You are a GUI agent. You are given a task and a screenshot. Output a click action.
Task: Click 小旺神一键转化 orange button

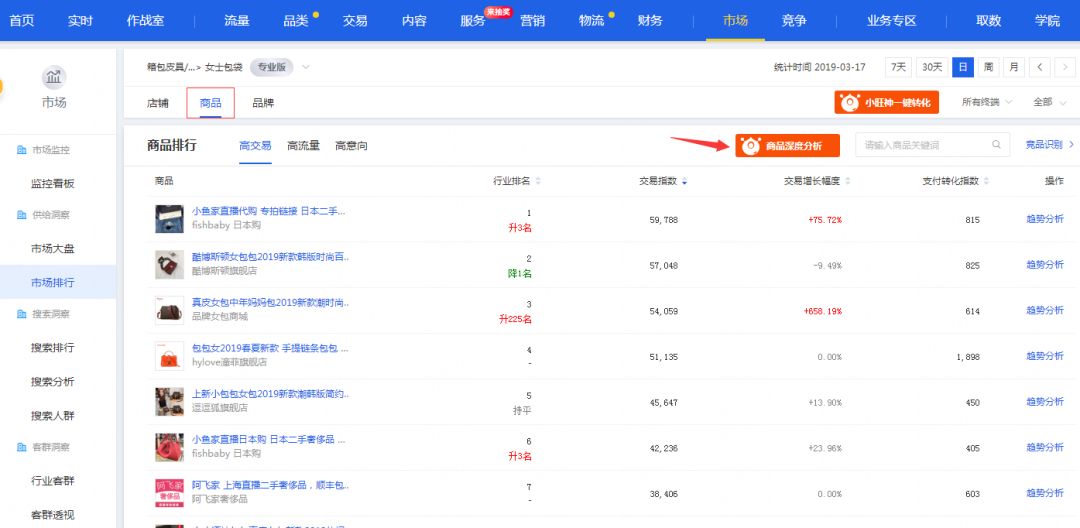coord(886,103)
